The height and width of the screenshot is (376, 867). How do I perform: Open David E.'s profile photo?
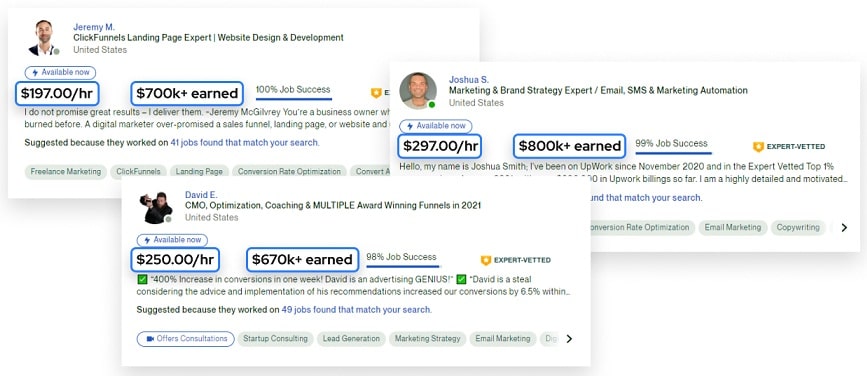pos(156,208)
